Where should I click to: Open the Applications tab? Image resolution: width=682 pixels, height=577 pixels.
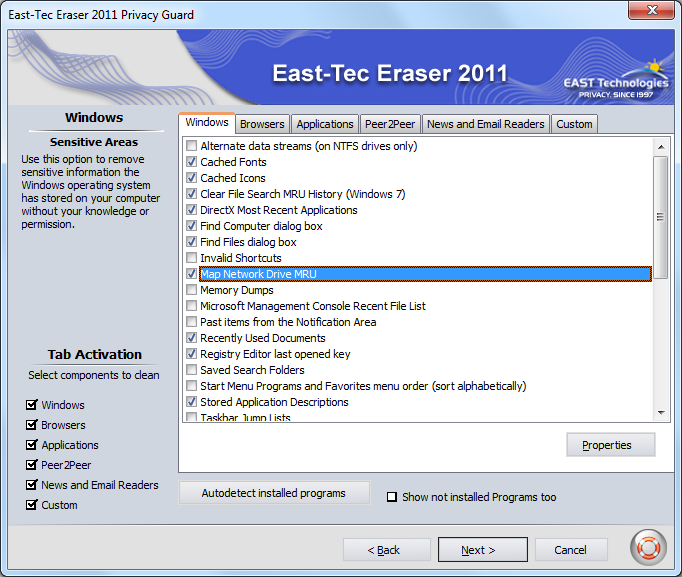(325, 124)
